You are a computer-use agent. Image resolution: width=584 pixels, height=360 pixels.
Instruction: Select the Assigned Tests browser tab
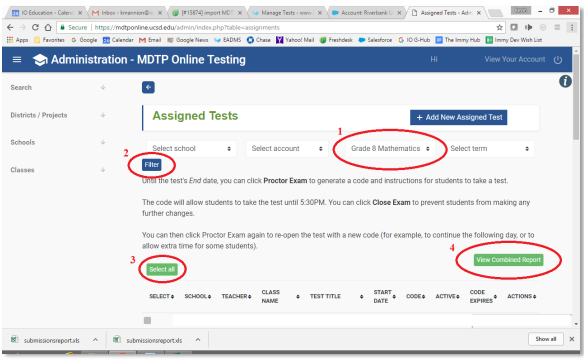click(446, 13)
